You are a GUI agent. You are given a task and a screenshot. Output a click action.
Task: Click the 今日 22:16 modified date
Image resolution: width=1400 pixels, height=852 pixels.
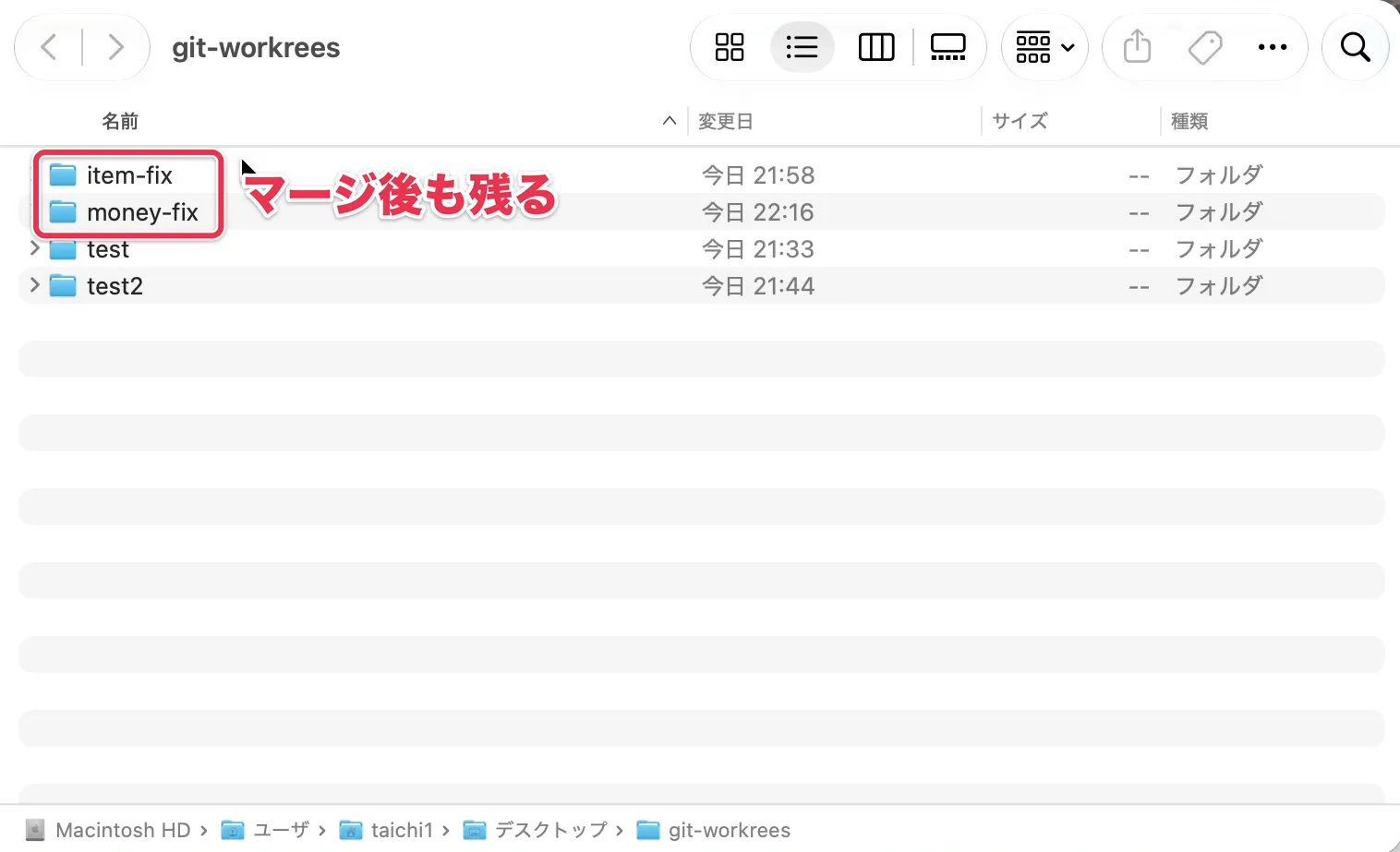[758, 211]
